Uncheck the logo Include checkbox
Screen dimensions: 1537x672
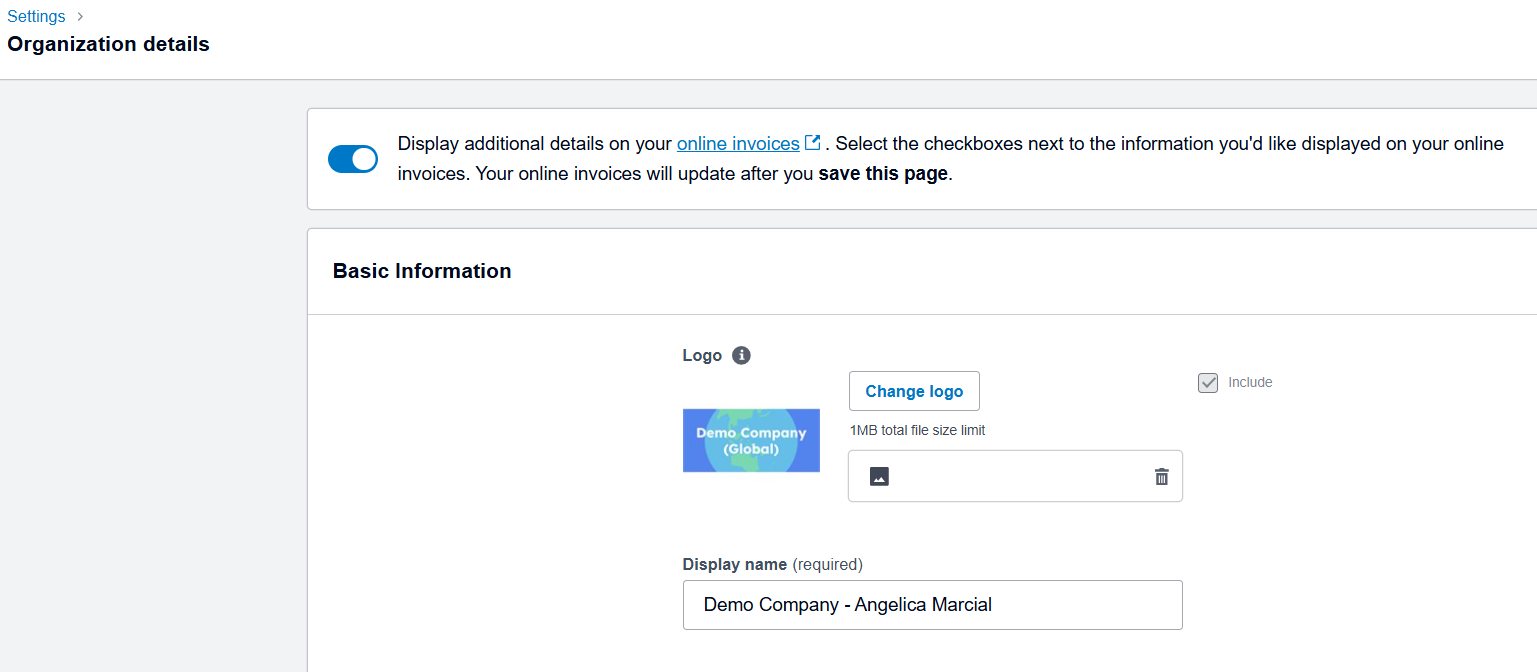[1208, 383]
